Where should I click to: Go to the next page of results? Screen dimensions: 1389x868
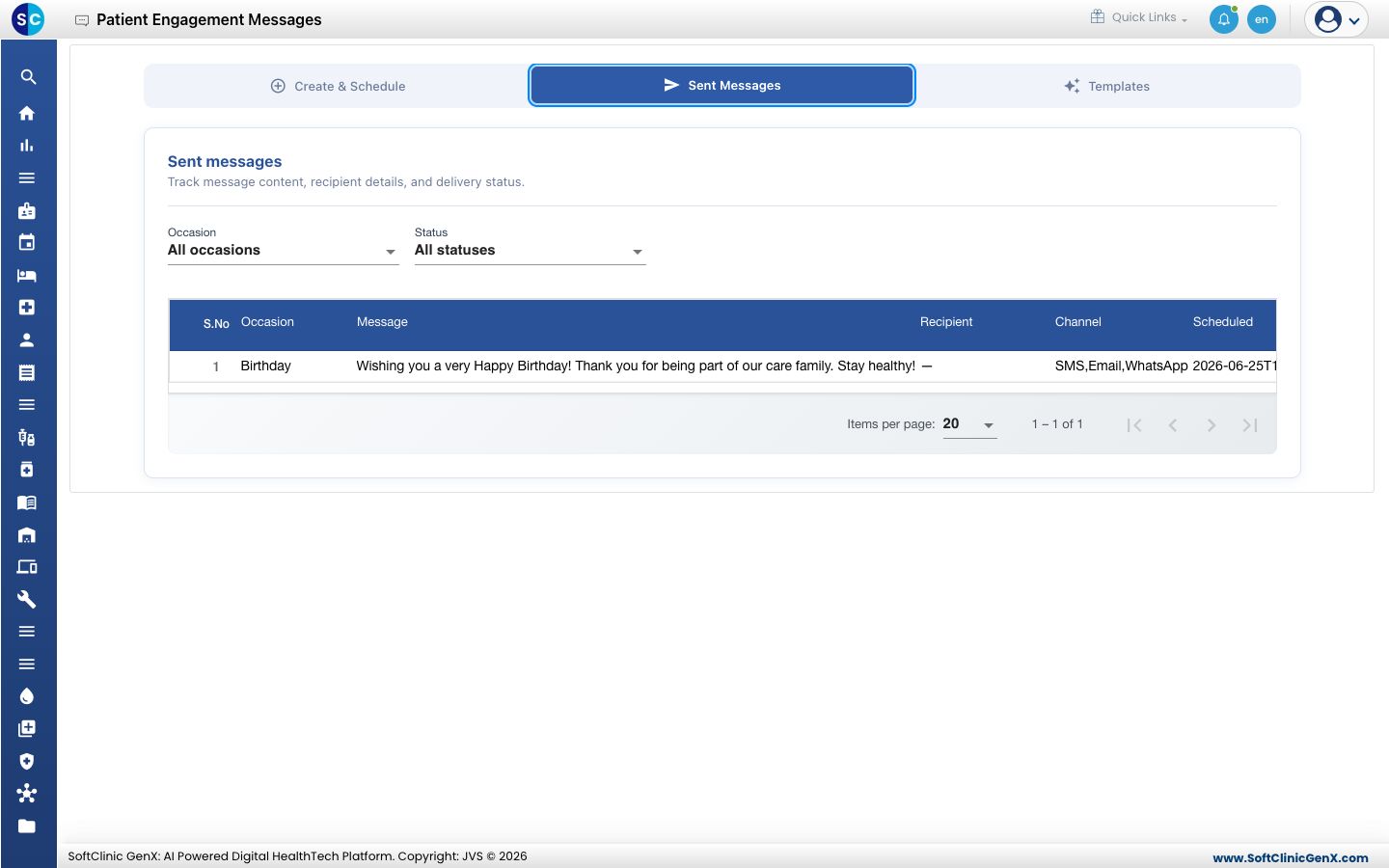point(1212,425)
